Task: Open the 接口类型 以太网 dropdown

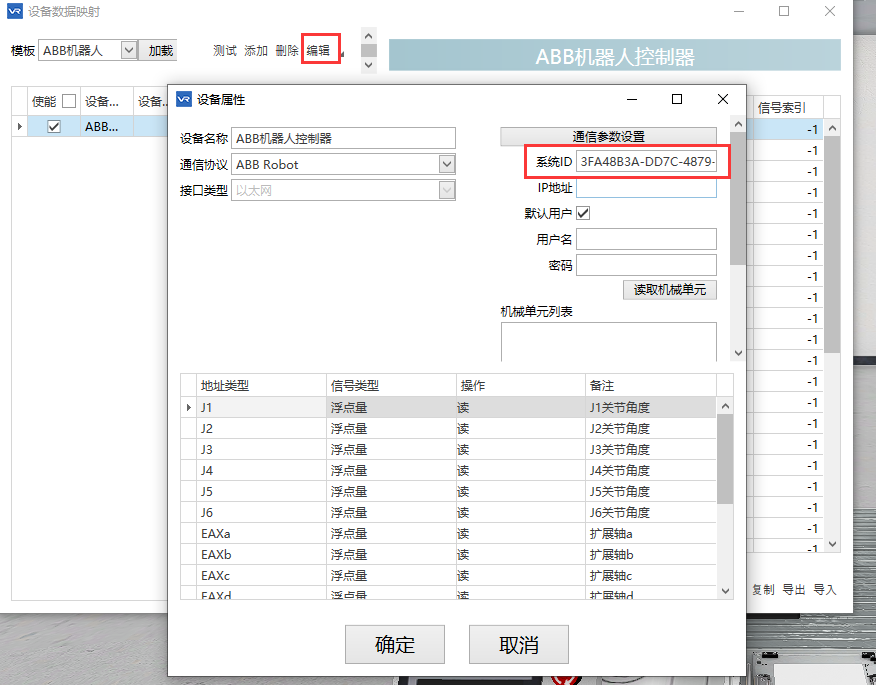Action: click(447, 191)
